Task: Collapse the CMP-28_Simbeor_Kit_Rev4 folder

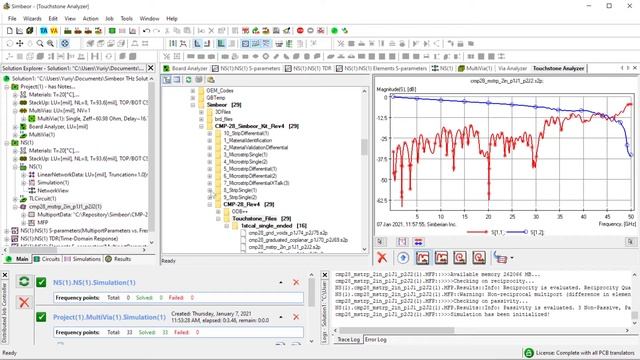Action: [x=201, y=126]
